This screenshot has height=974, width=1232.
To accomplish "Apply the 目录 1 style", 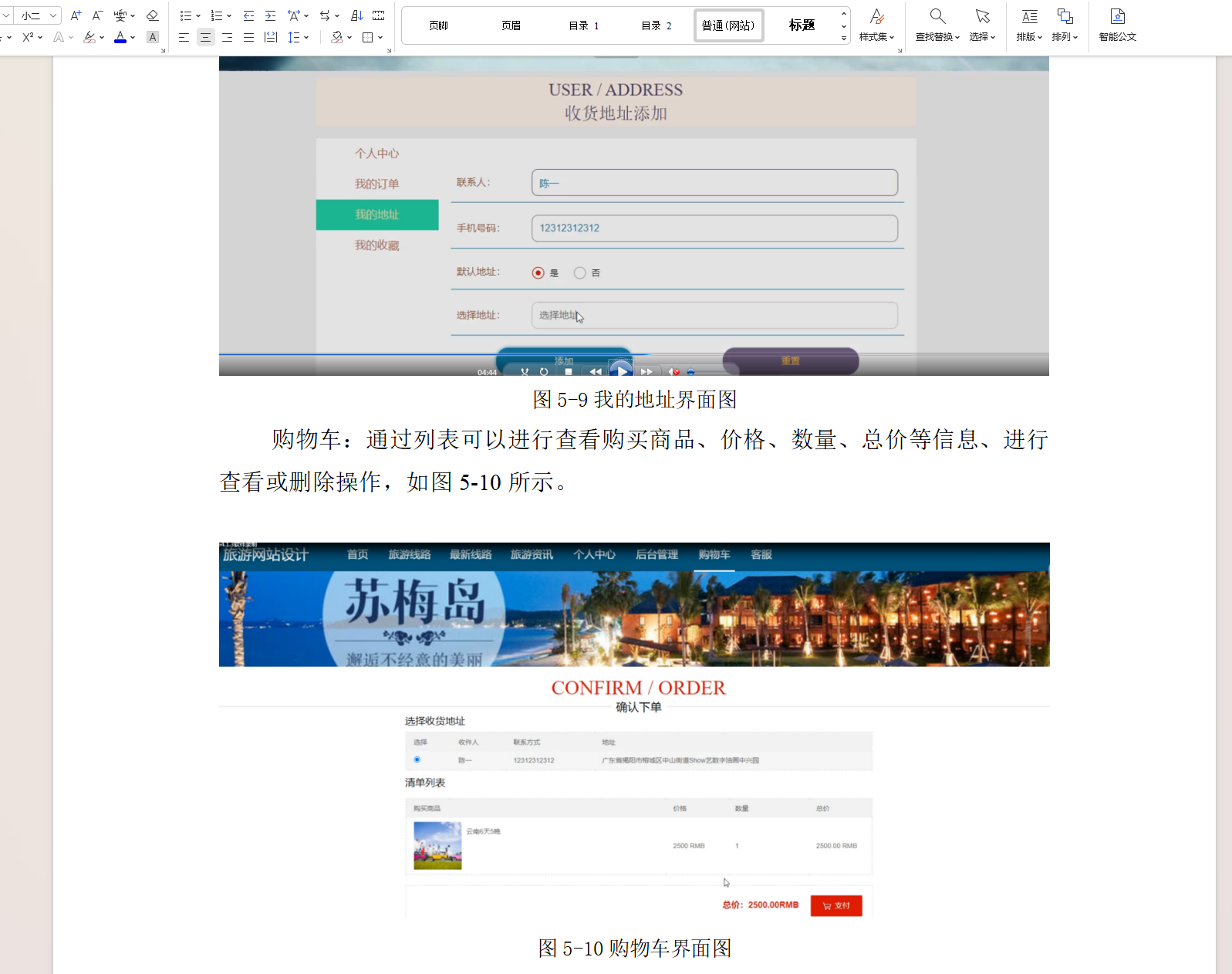I will 584,25.
